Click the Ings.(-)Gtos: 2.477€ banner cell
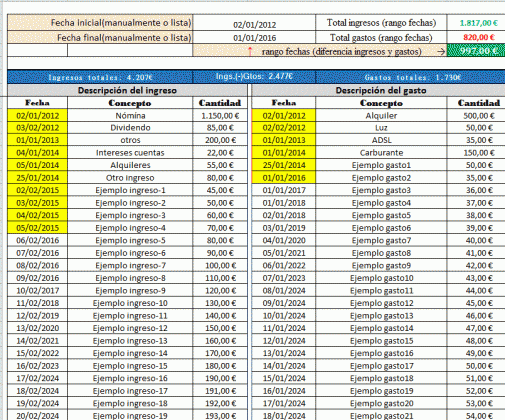Screen dimensions: 505x420 coord(254,77)
